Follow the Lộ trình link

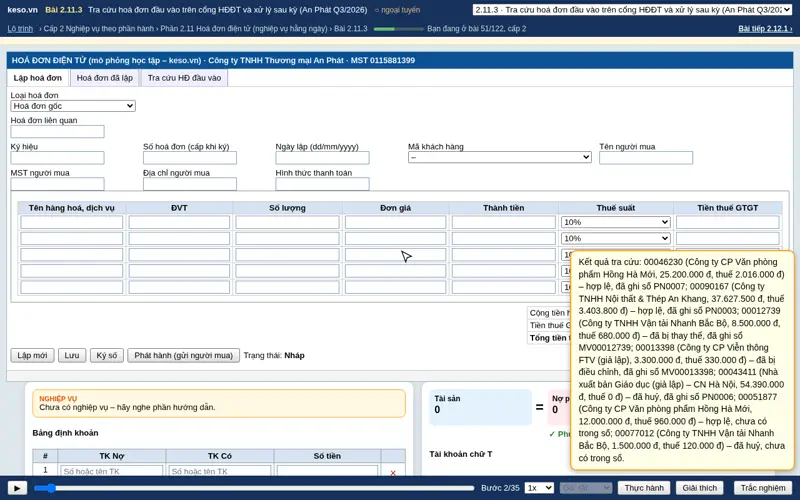pos(20,29)
